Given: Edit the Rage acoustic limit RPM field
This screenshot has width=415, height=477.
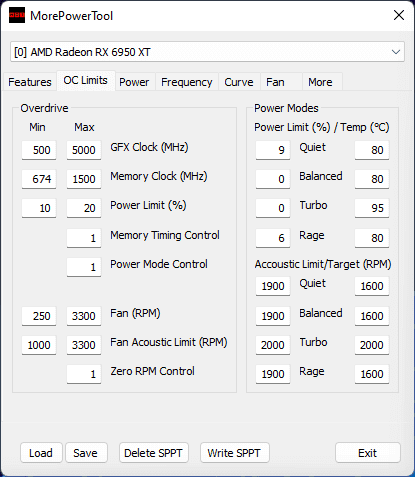Looking at the screenshot, I should [273, 374].
